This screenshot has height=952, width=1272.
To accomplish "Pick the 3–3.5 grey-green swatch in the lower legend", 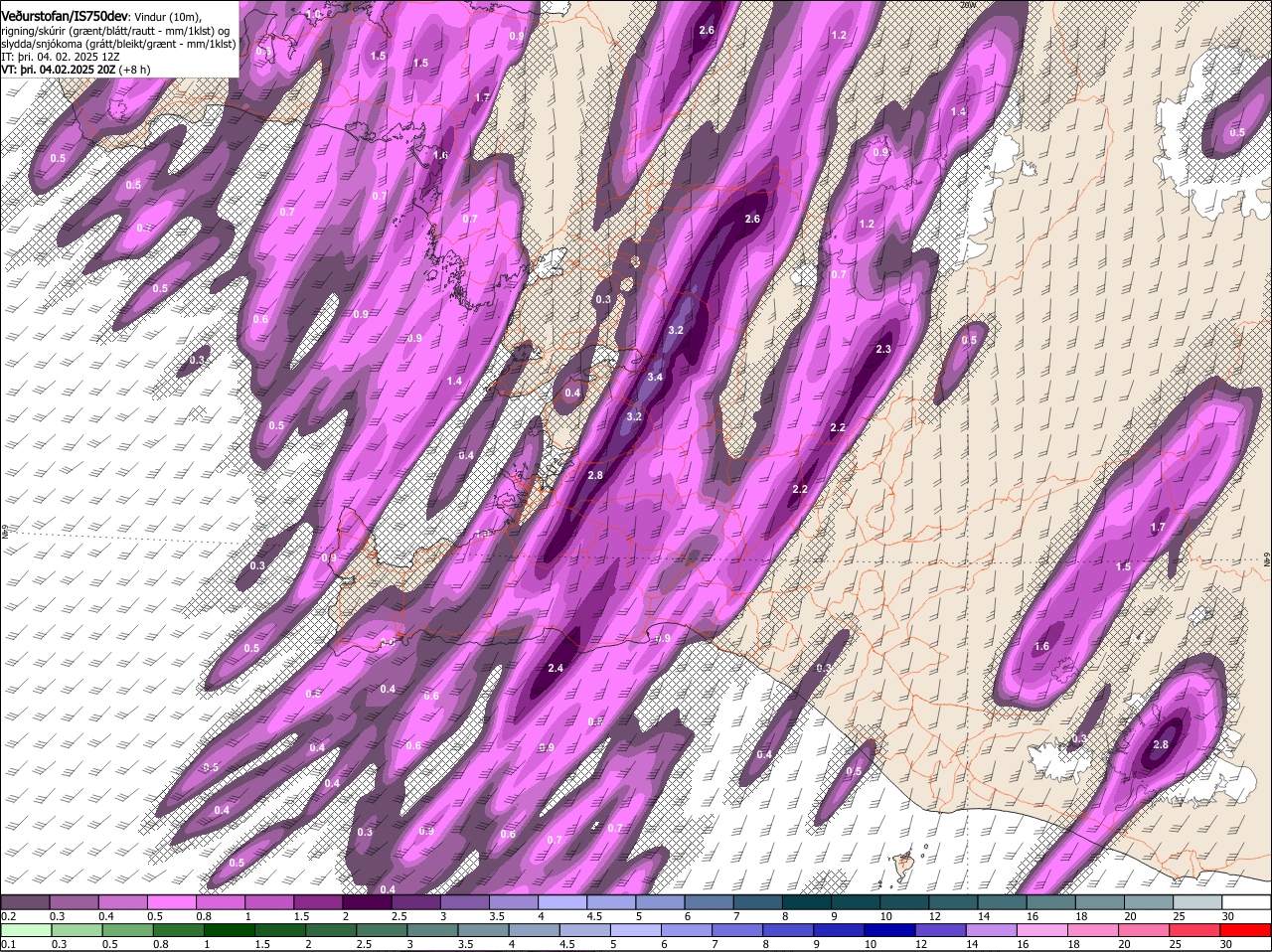I will (434, 930).
